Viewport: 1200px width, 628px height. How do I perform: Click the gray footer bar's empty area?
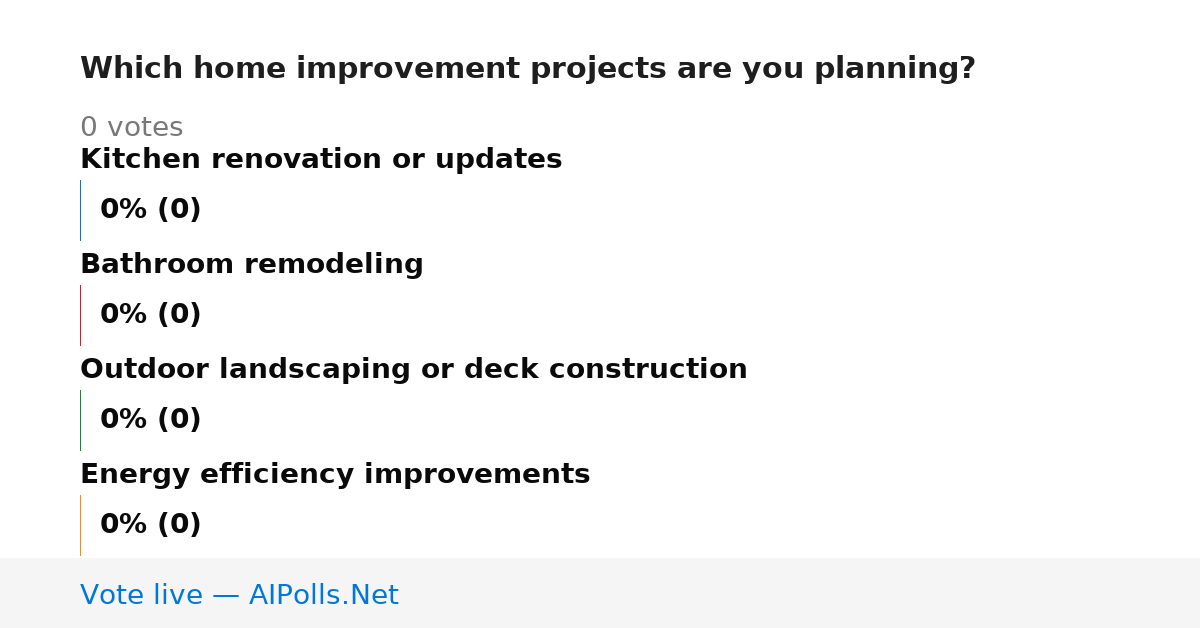click(x=800, y=593)
